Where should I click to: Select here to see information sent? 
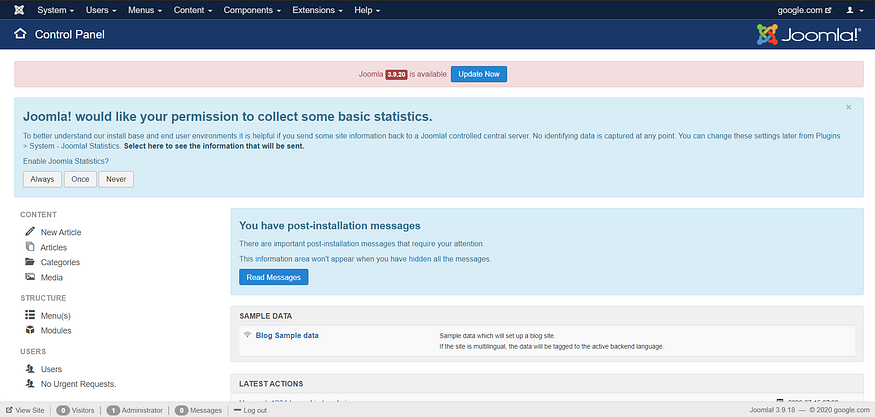tap(214, 146)
